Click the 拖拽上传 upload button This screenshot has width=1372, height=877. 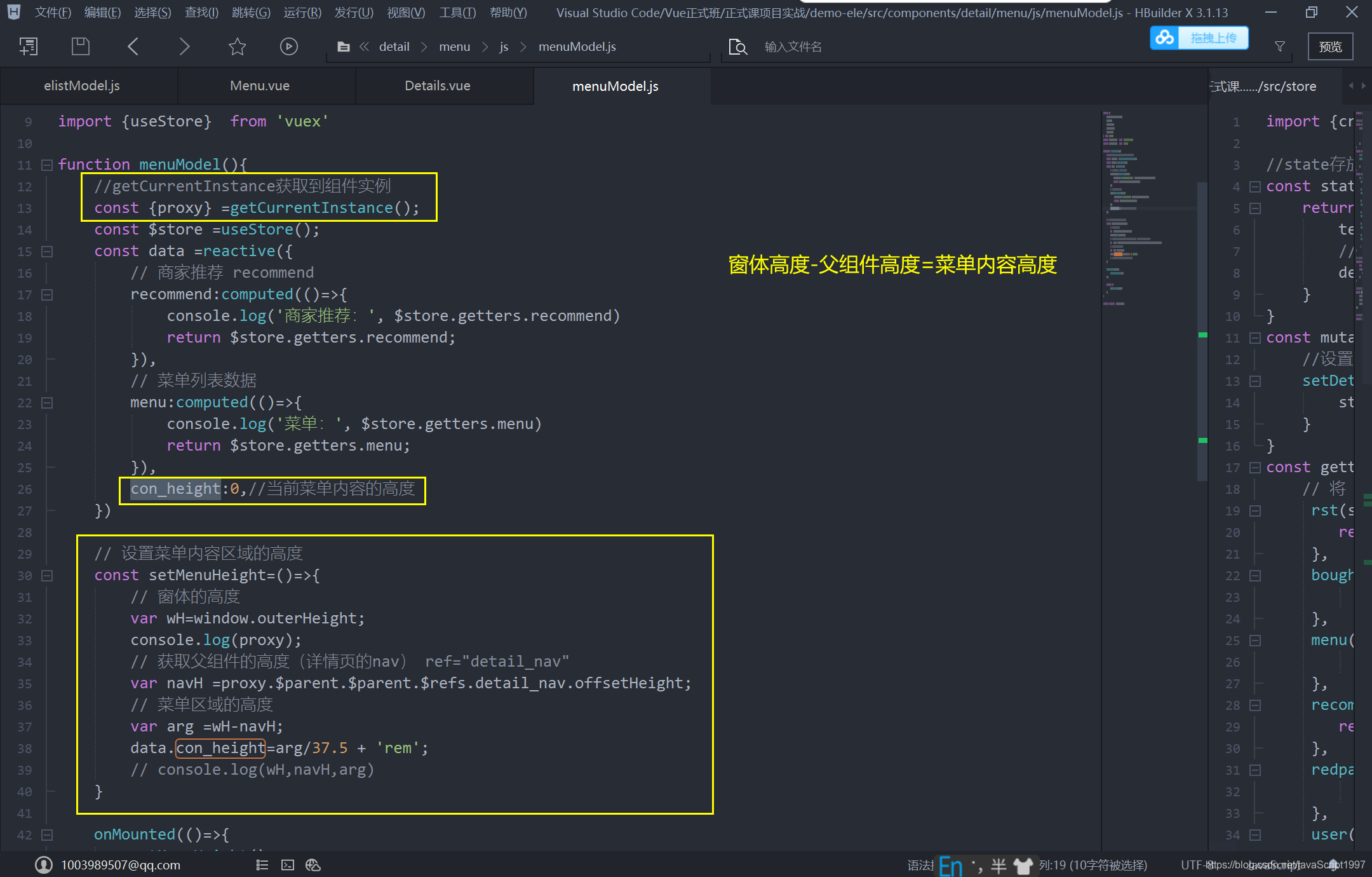pos(1213,38)
